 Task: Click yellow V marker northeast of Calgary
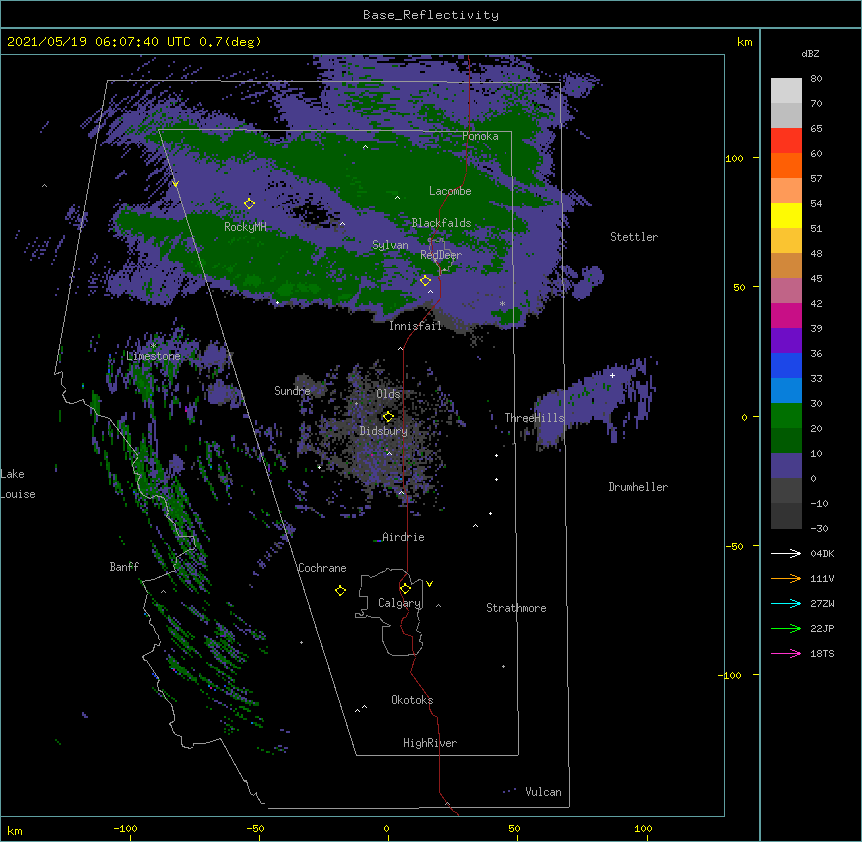(x=429, y=584)
